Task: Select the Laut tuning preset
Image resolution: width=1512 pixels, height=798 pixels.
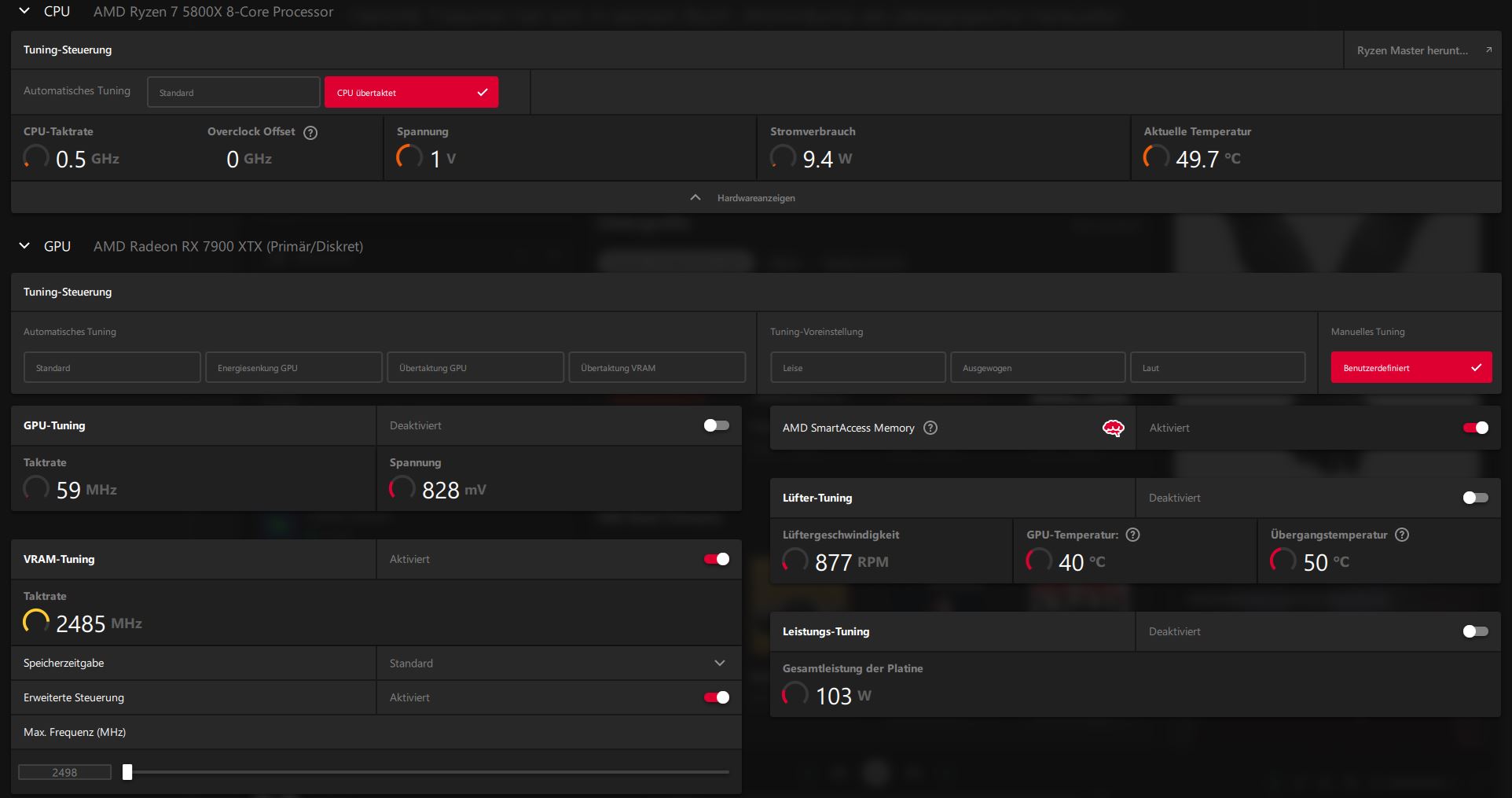Action: [1218, 367]
